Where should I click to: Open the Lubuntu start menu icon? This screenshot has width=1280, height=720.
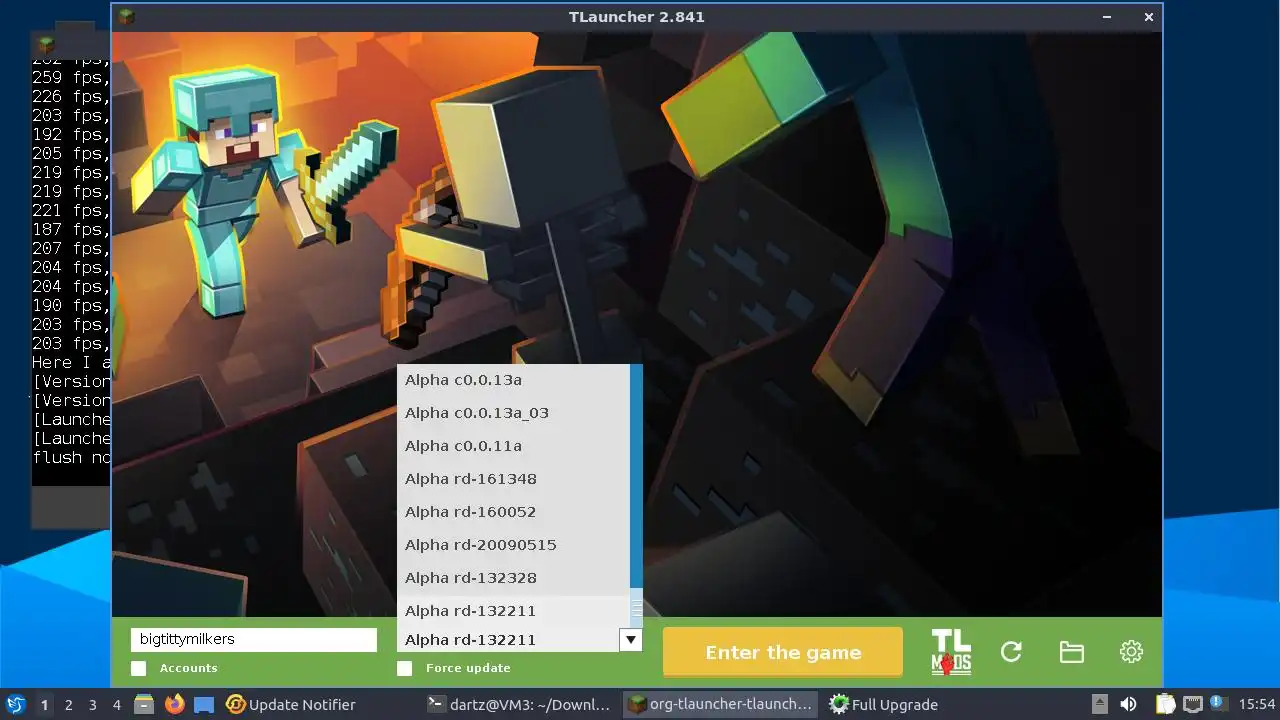pyautogui.click(x=15, y=704)
